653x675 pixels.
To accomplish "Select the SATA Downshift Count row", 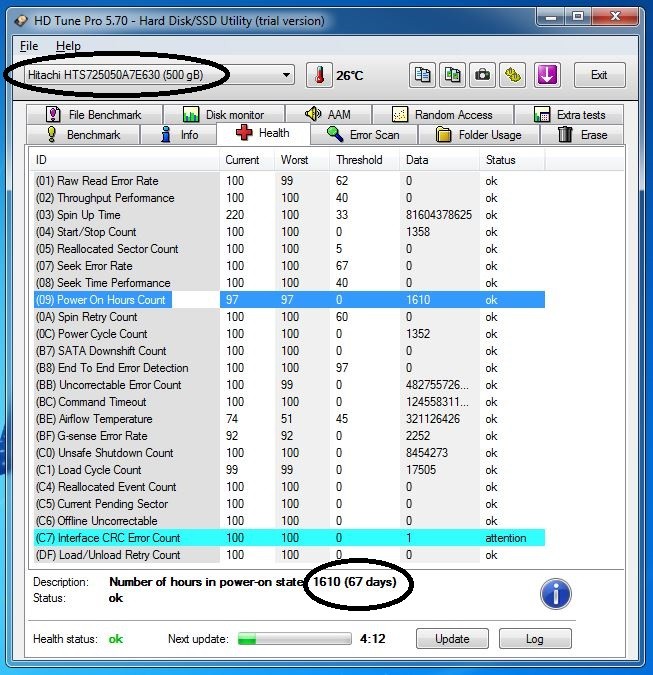I will click(x=289, y=351).
